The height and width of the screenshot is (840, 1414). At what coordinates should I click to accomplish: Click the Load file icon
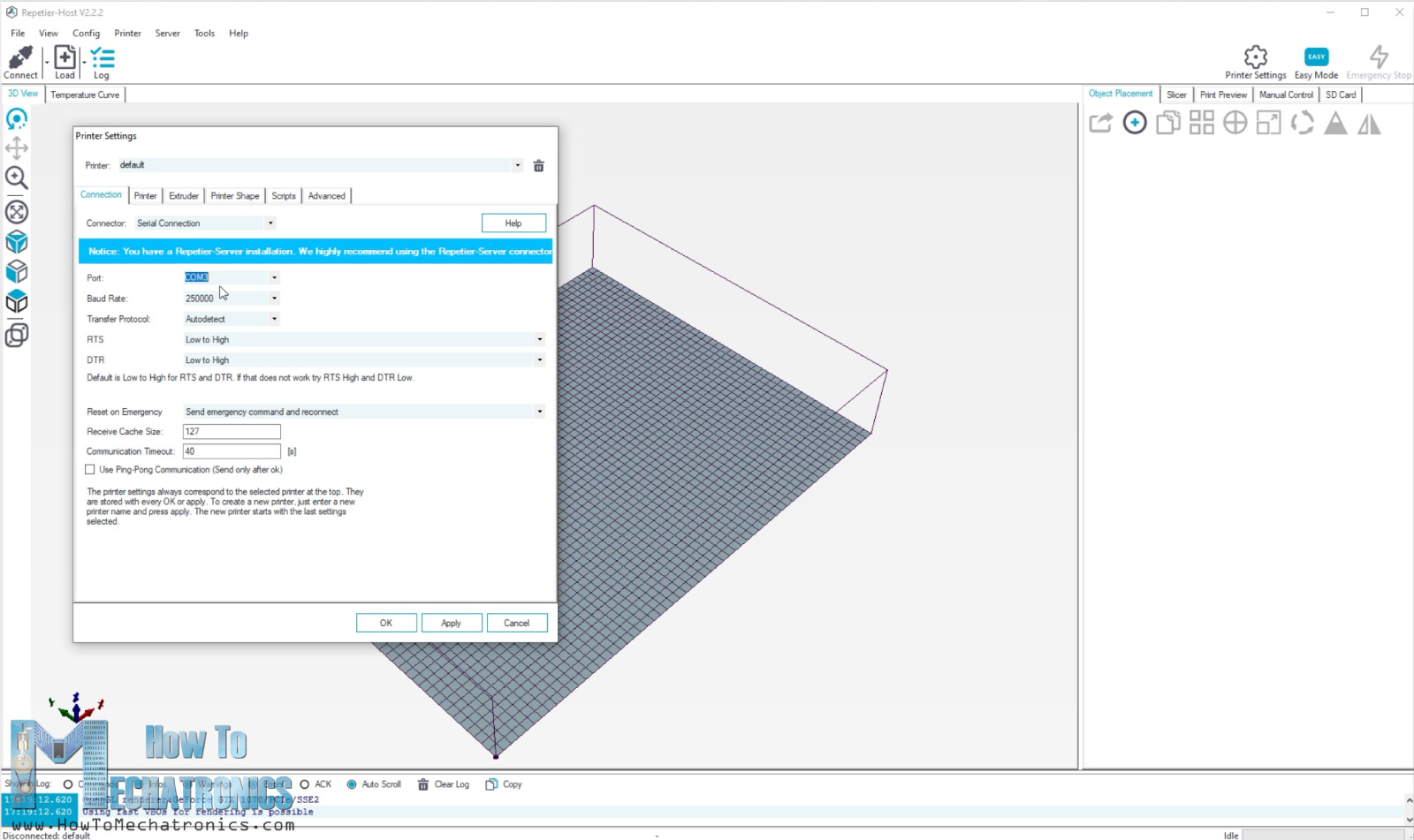click(65, 58)
